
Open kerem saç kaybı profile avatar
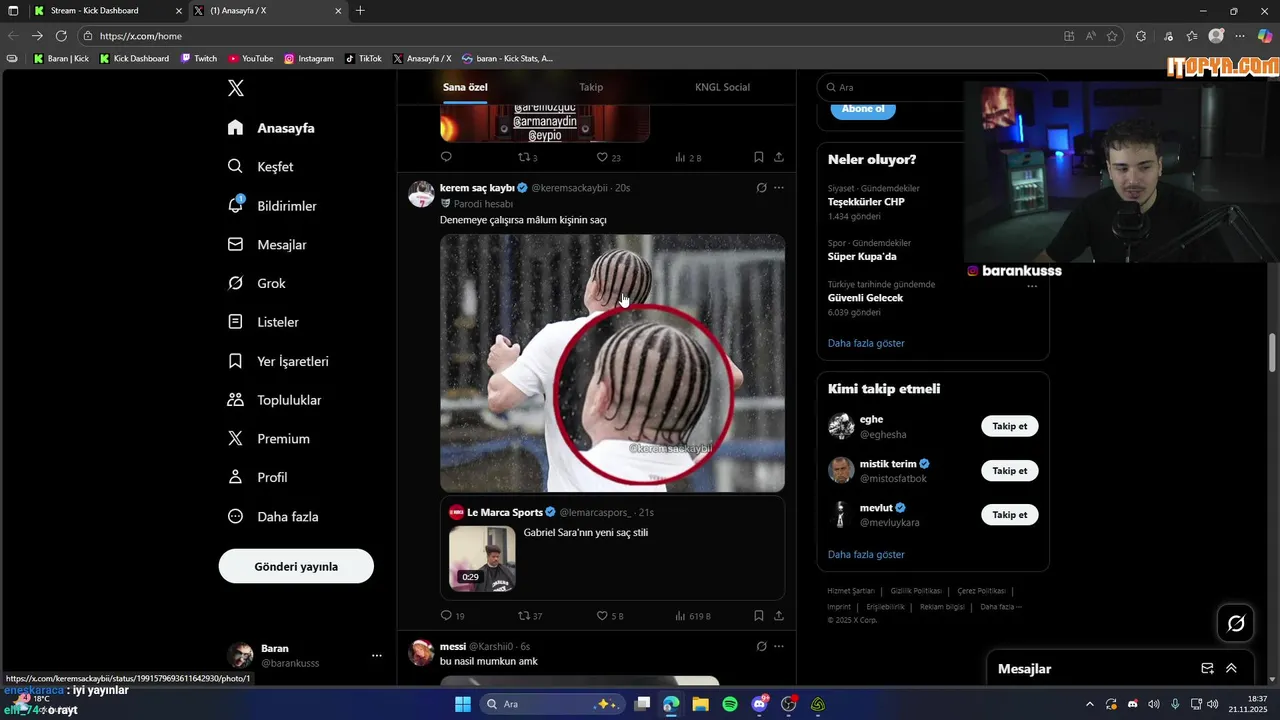point(421,194)
